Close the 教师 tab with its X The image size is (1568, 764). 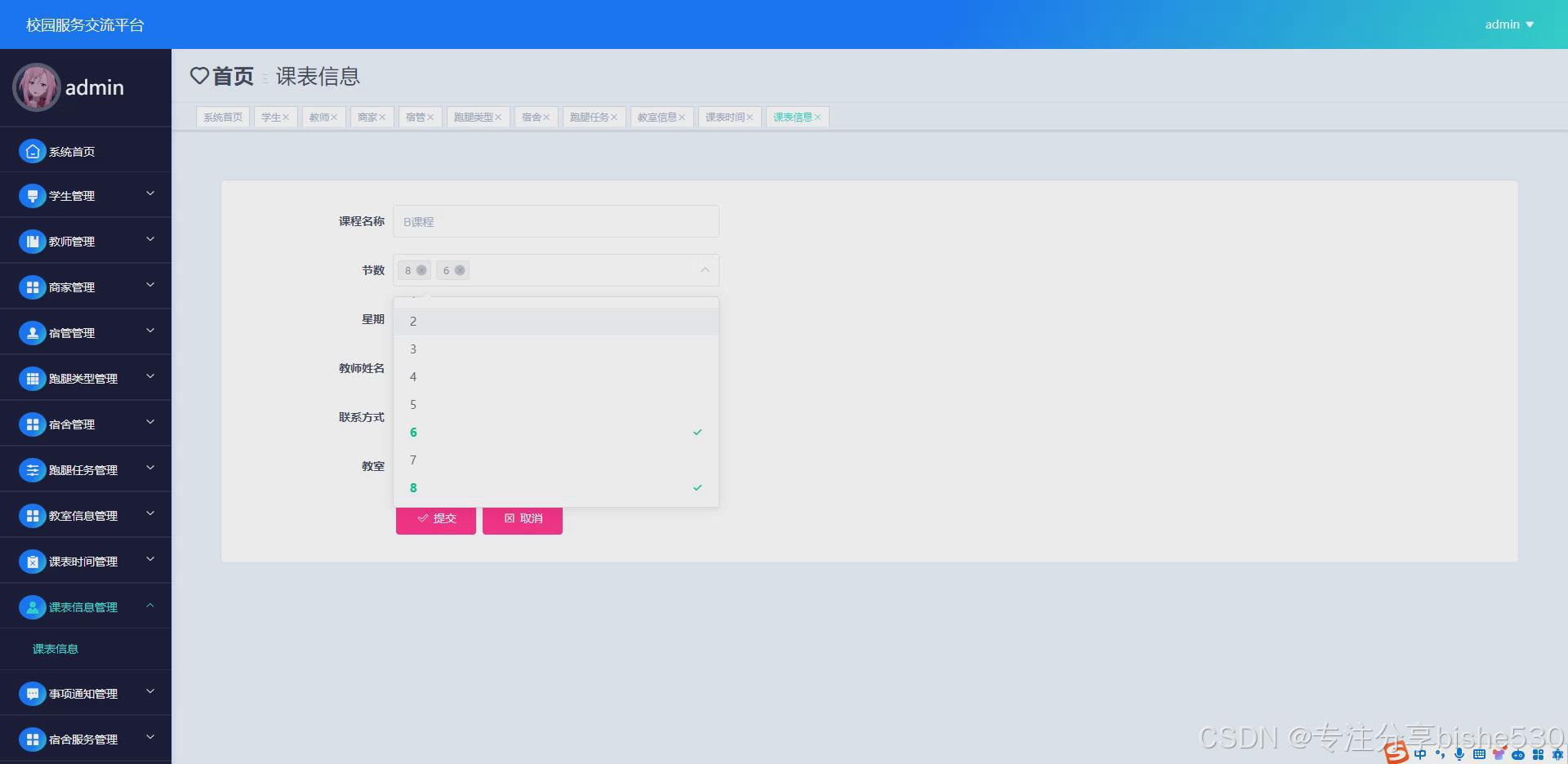pyautogui.click(x=334, y=118)
